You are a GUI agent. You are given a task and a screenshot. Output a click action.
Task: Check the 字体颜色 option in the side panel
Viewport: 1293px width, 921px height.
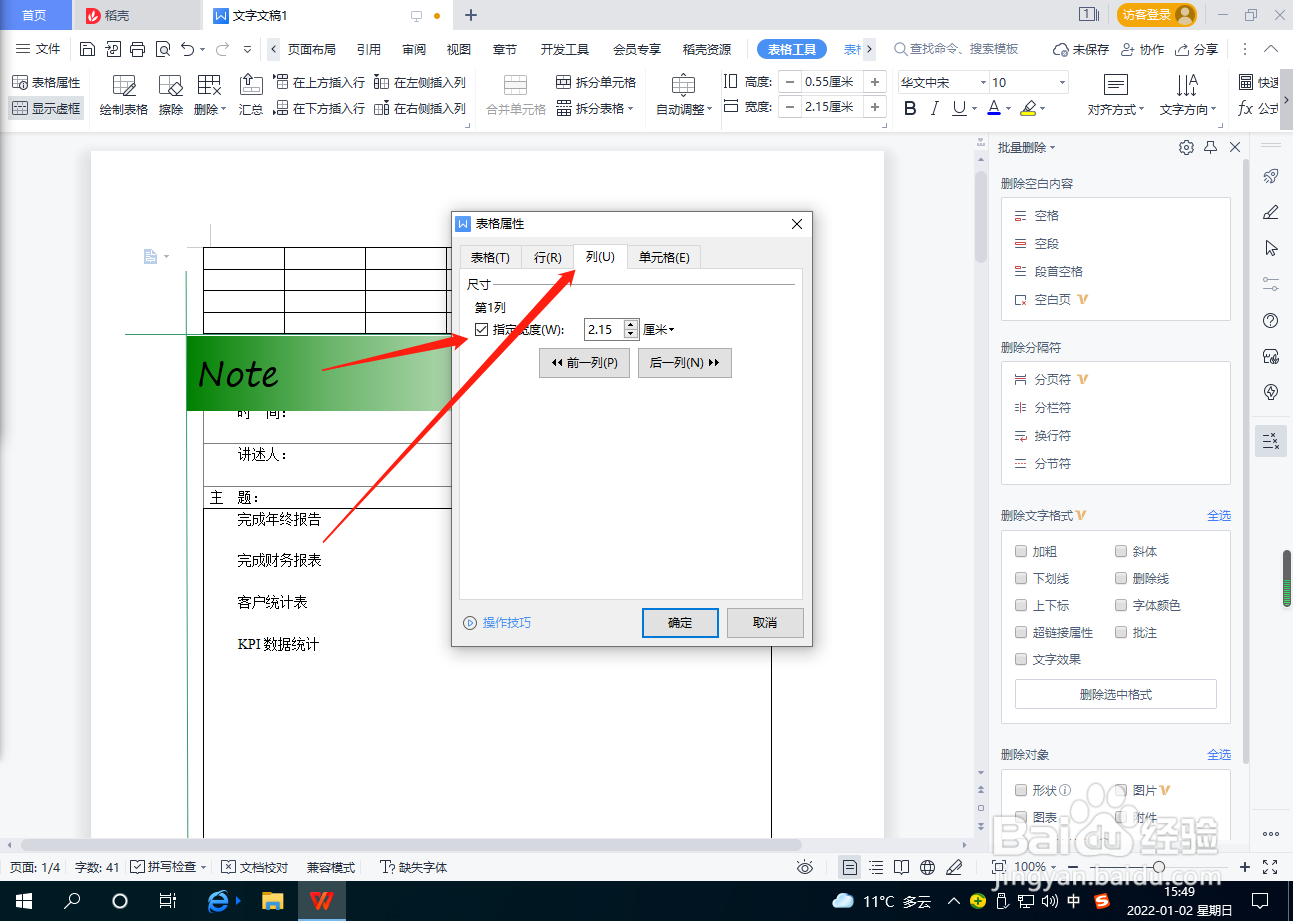tap(1121, 605)
